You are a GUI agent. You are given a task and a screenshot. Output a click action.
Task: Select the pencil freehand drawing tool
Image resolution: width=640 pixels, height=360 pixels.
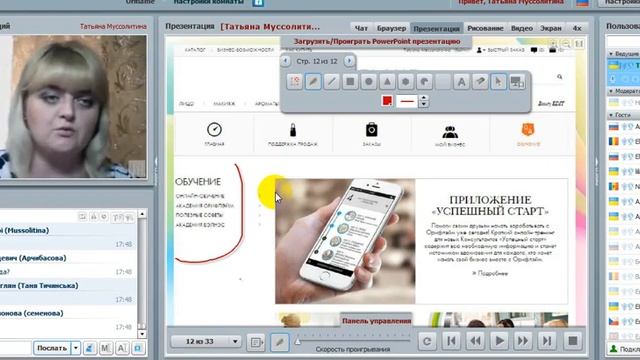313,82
